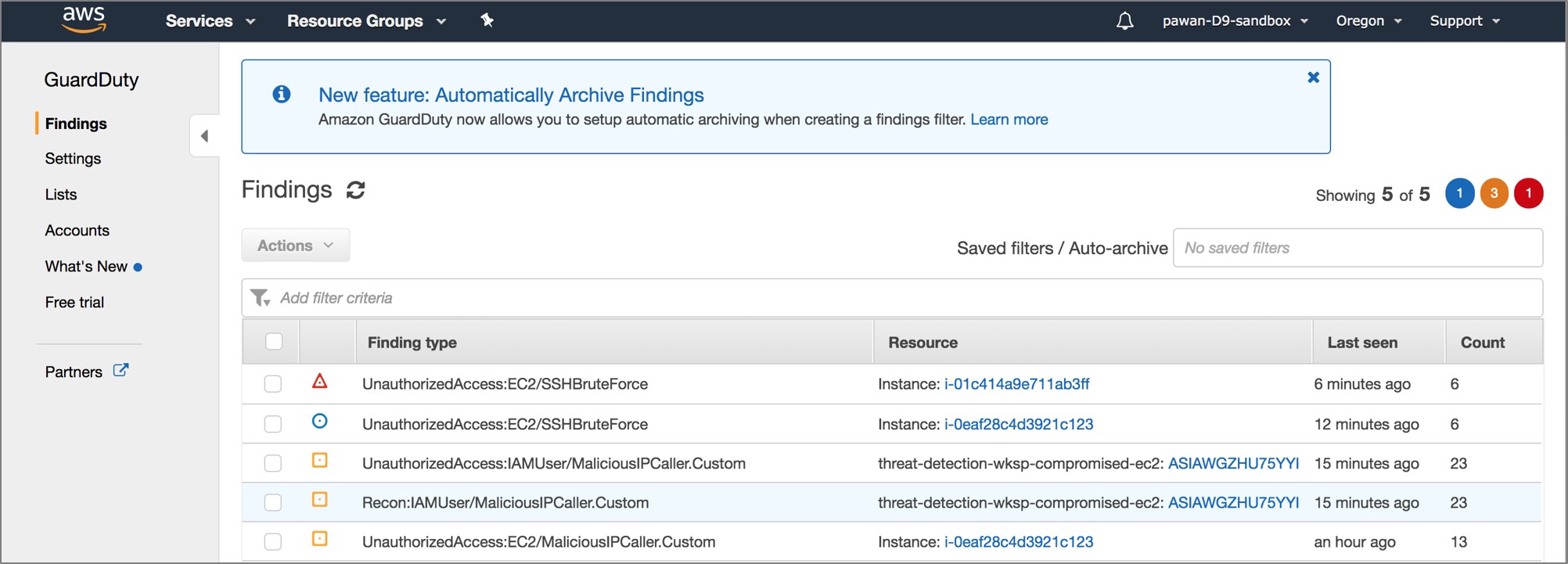Click Learn more link in banner
This screenshot has width=1568, height=564.
point(1009,120)
